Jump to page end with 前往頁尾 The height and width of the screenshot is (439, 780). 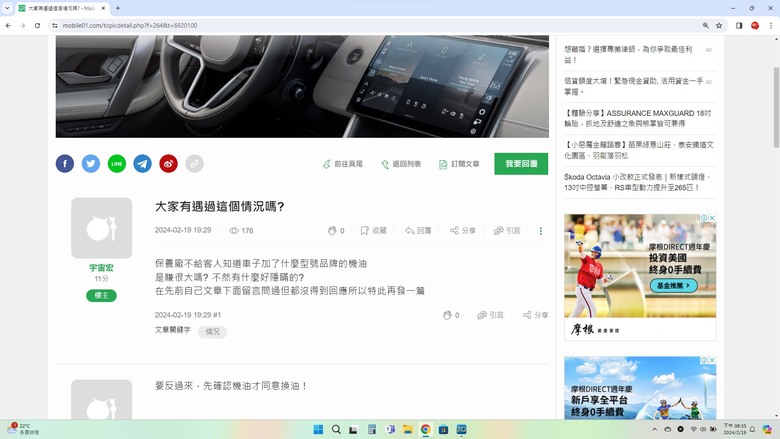tap(343, 164)
